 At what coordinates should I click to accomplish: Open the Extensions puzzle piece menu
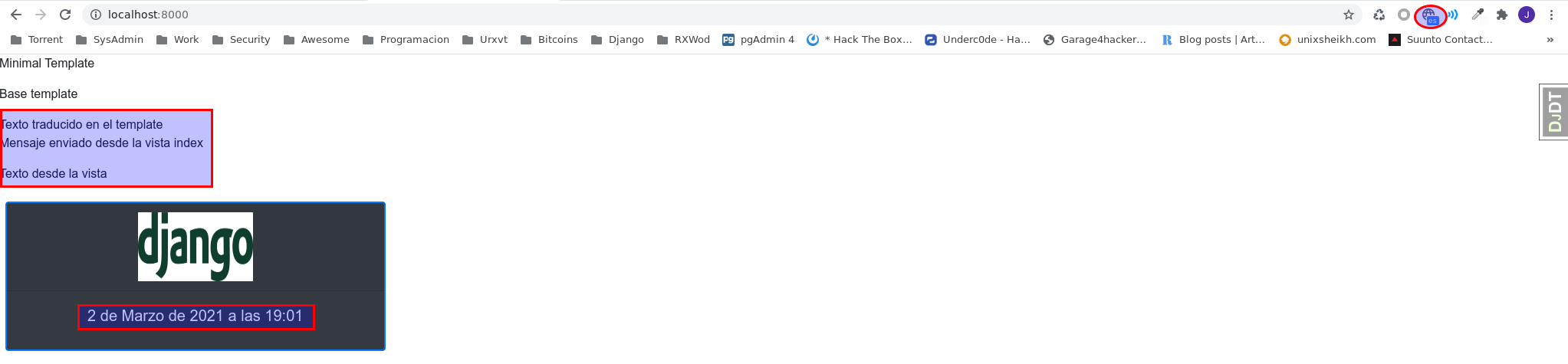(1502, 15)
